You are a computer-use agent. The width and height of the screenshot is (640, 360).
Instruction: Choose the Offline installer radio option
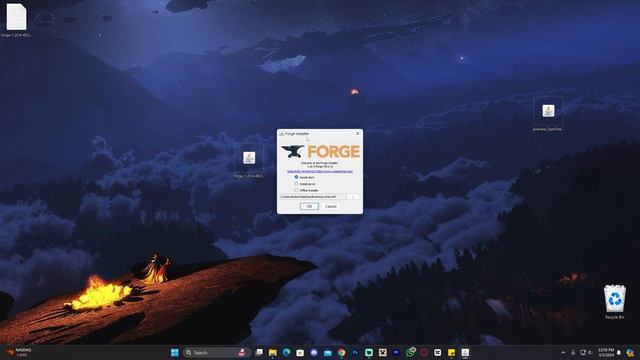click(x=296, y=190)
